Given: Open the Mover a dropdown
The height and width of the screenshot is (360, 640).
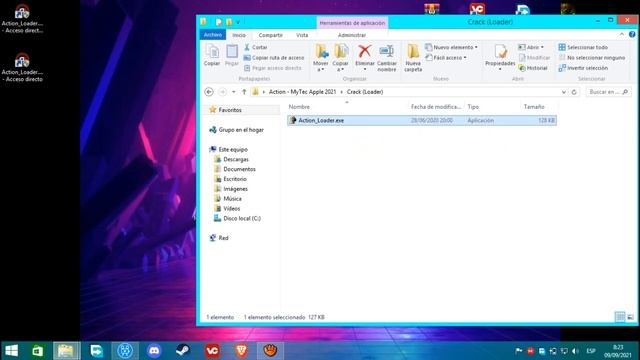Looking at the screenshot, I should pyautogui.click(x=321, y=58).
